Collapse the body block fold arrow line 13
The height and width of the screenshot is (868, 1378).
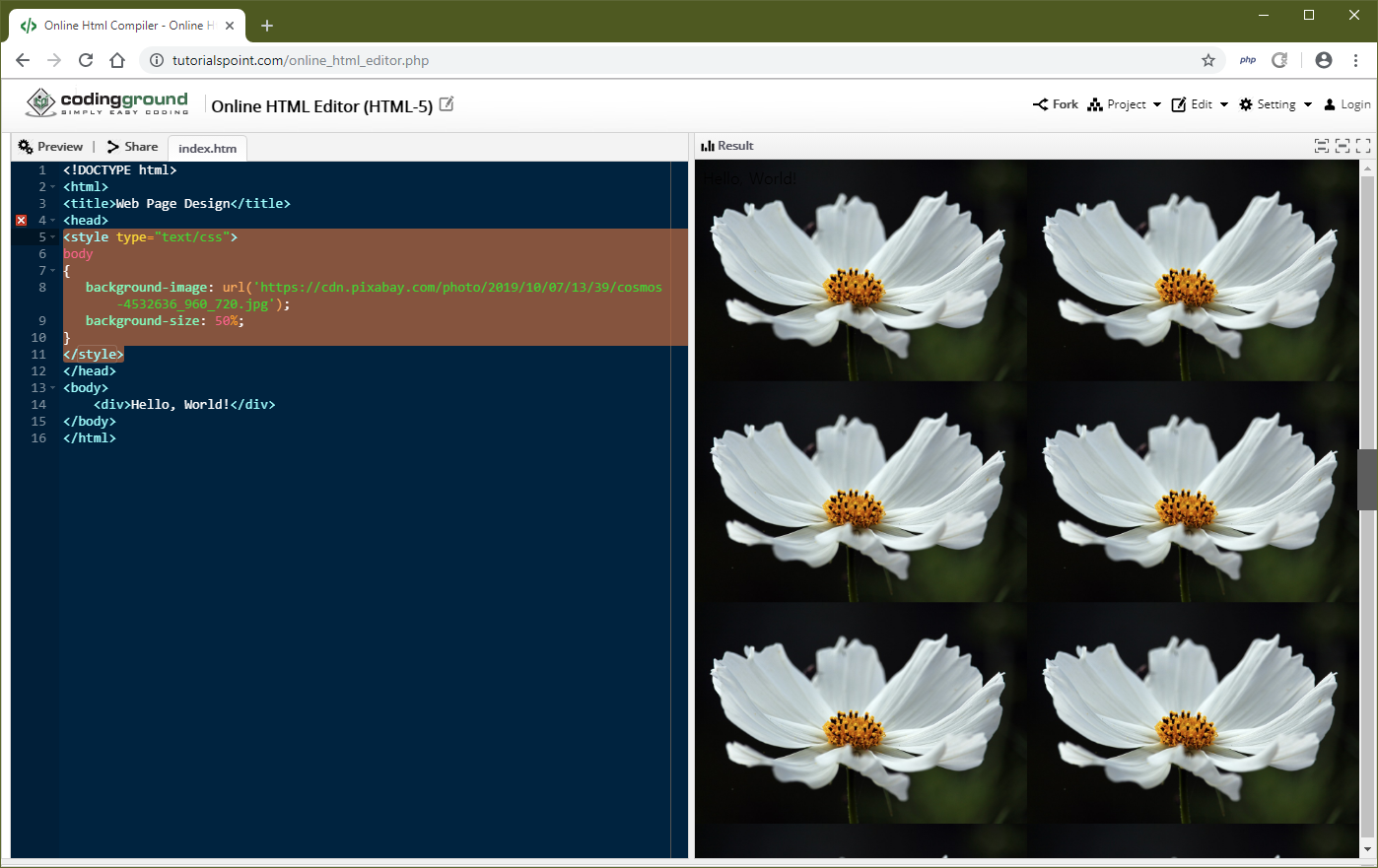click(x=53, y=388)
